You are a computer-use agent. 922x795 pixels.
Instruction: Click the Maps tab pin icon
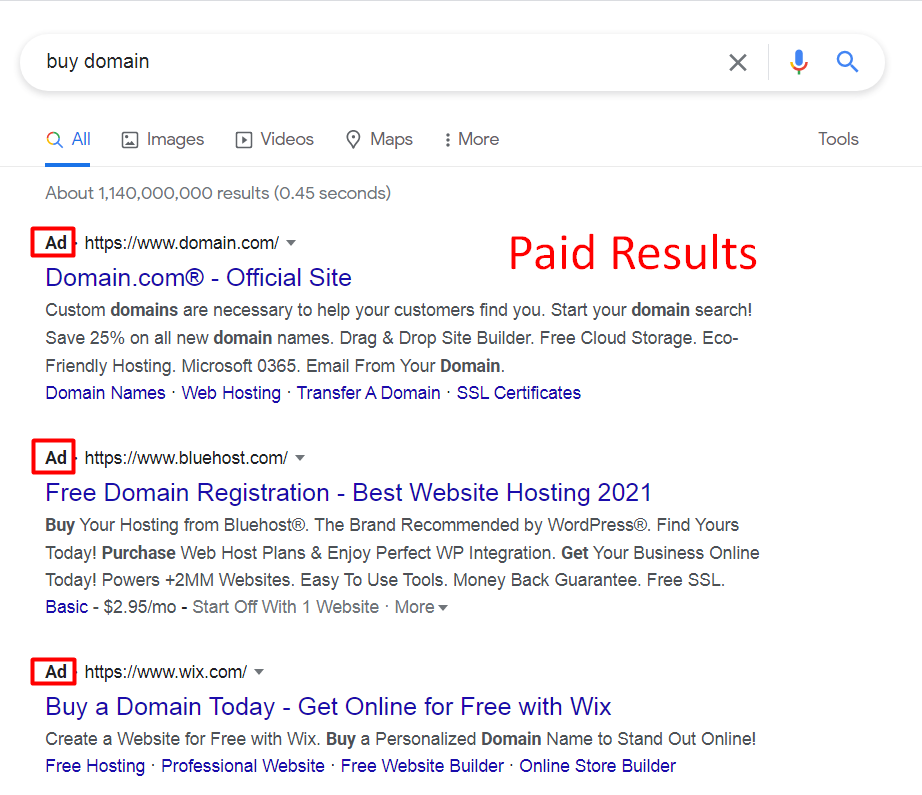tap(353, 140)
